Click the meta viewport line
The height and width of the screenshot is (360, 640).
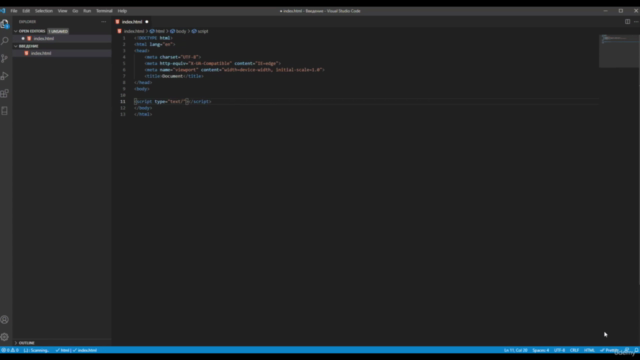point(234,70)
